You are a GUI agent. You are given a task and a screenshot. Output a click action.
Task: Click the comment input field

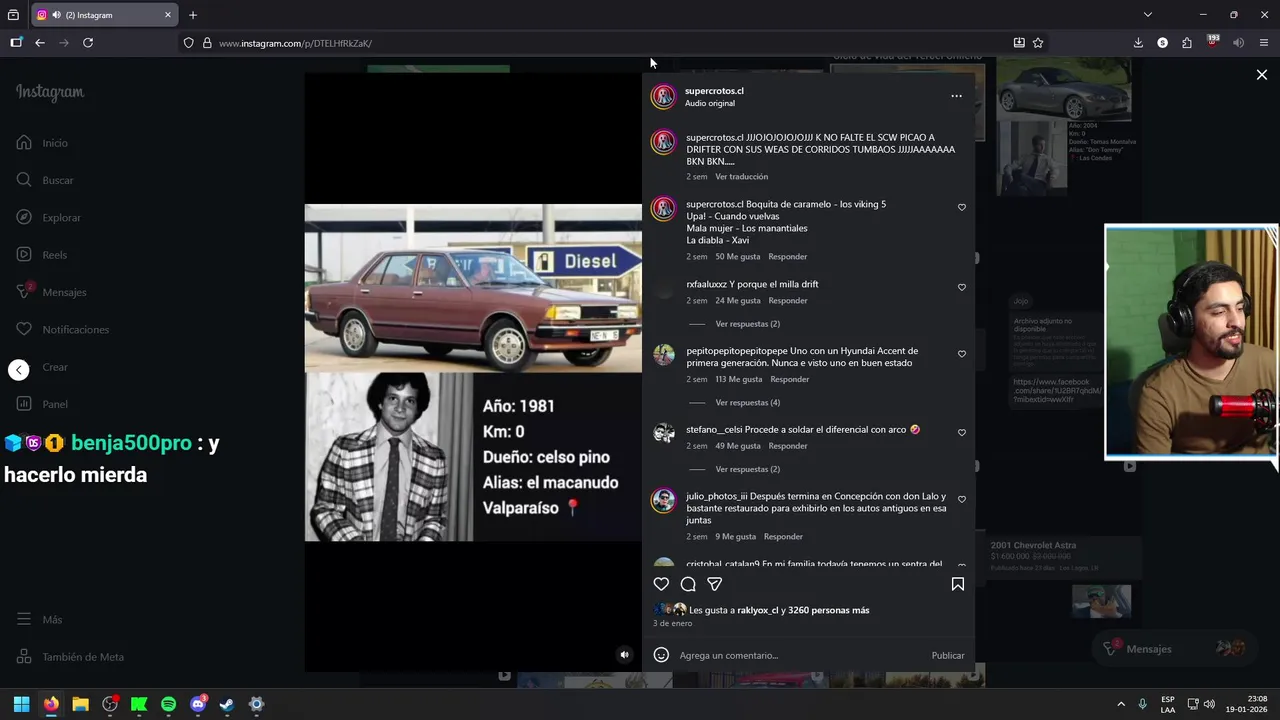click(800, 656)
